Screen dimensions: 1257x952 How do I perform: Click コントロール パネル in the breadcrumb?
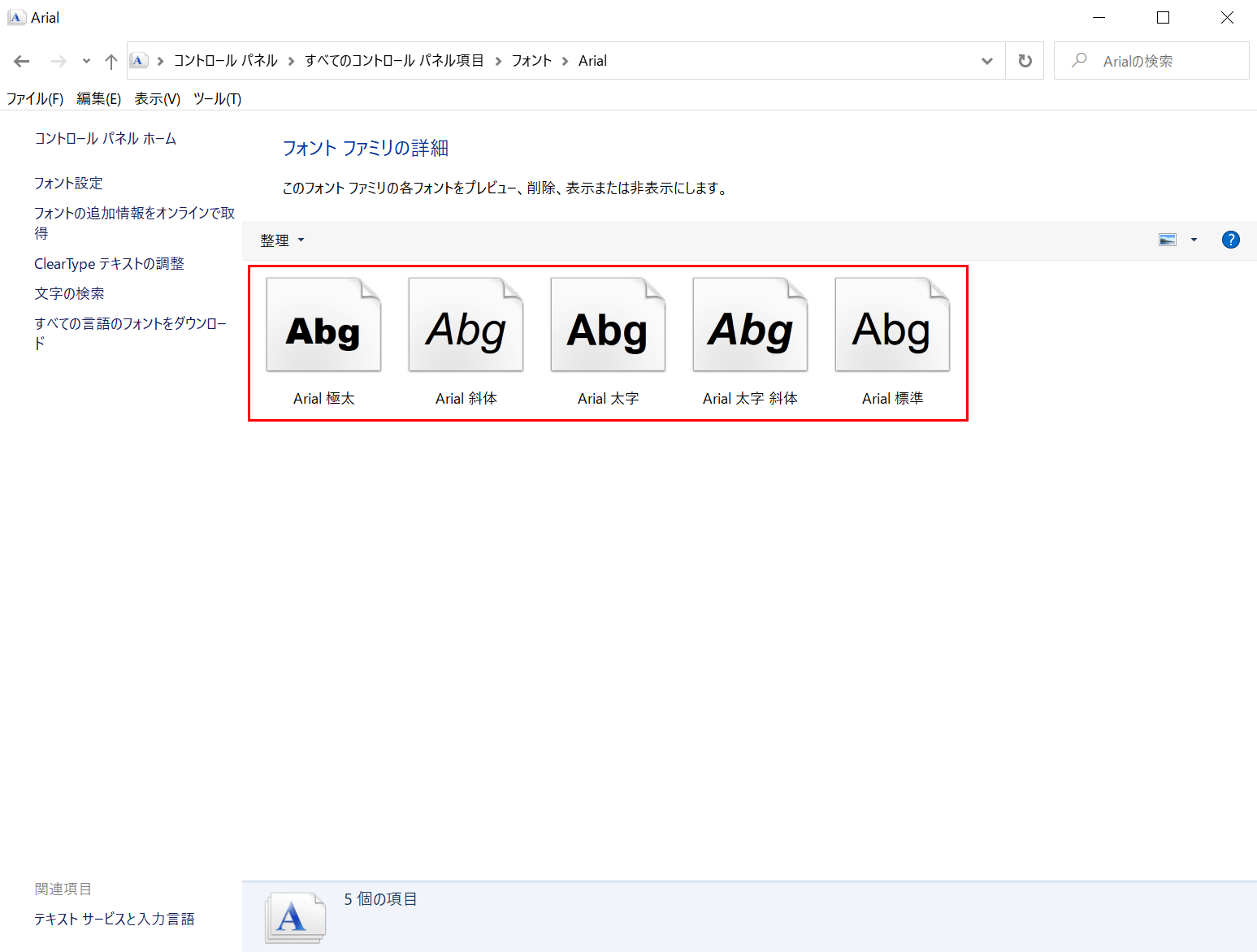[225, 61]
